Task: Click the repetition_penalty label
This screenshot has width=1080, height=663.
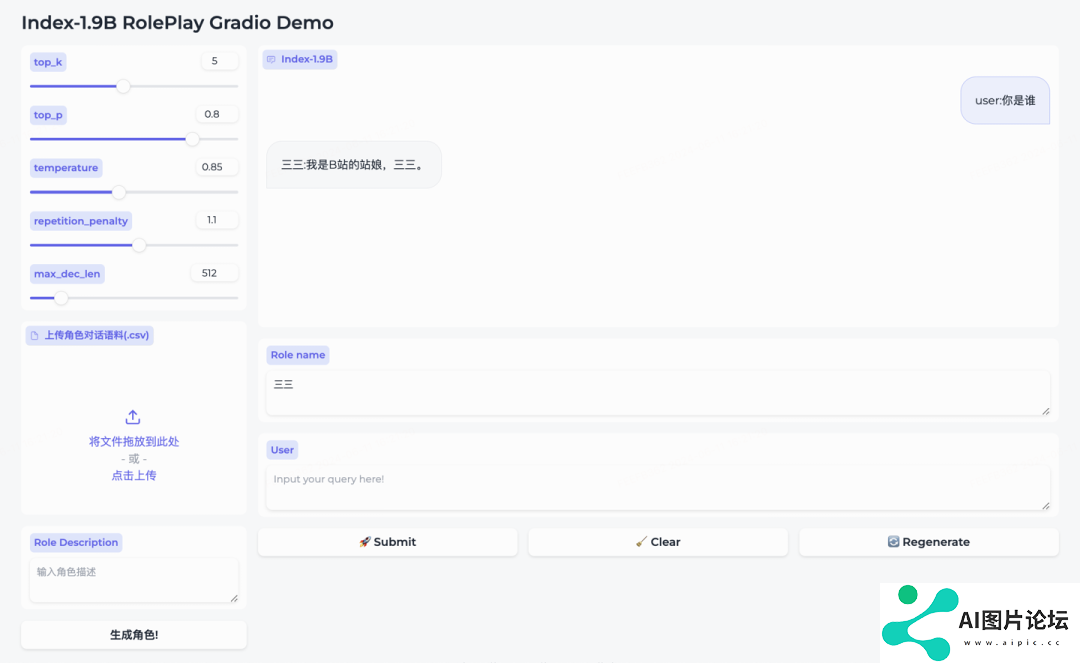Action: 81,221
